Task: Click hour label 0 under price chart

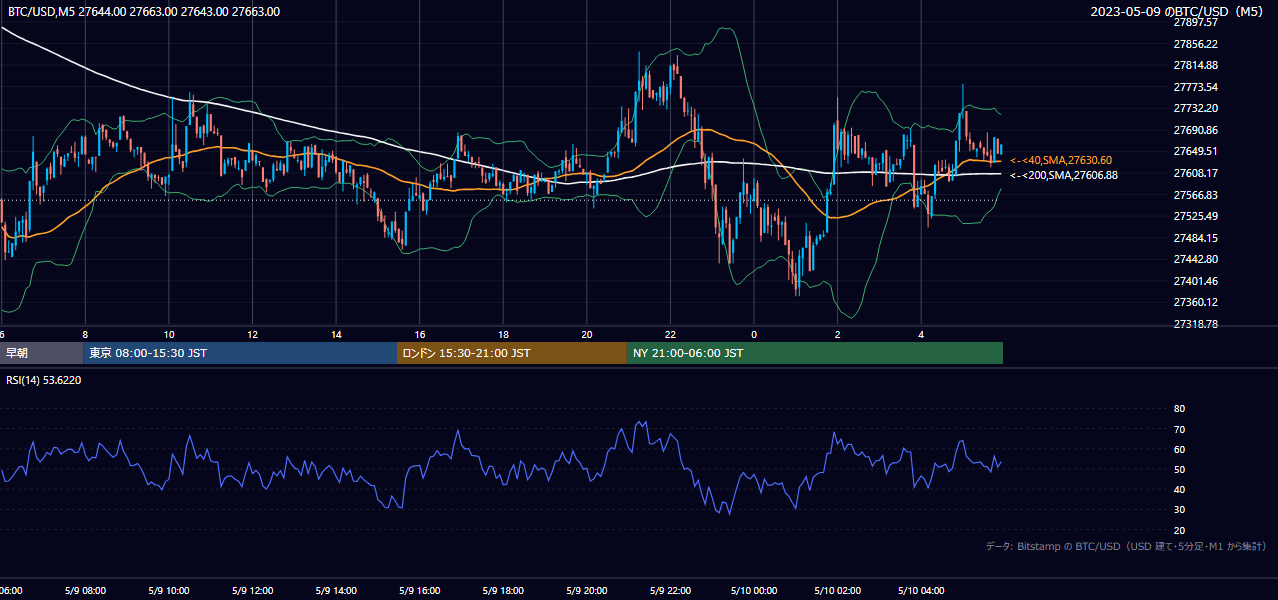Action: click(754, 334)
